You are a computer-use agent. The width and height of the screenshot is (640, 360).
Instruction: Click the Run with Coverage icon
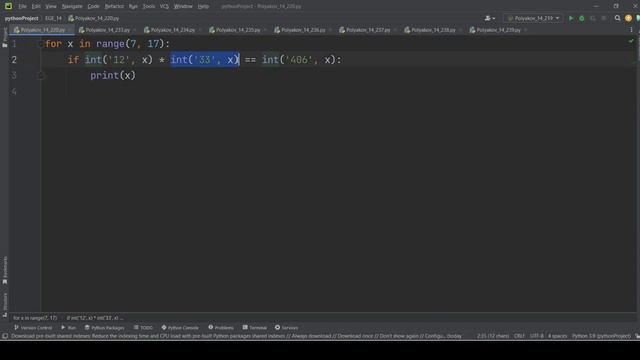coord(593,18)
